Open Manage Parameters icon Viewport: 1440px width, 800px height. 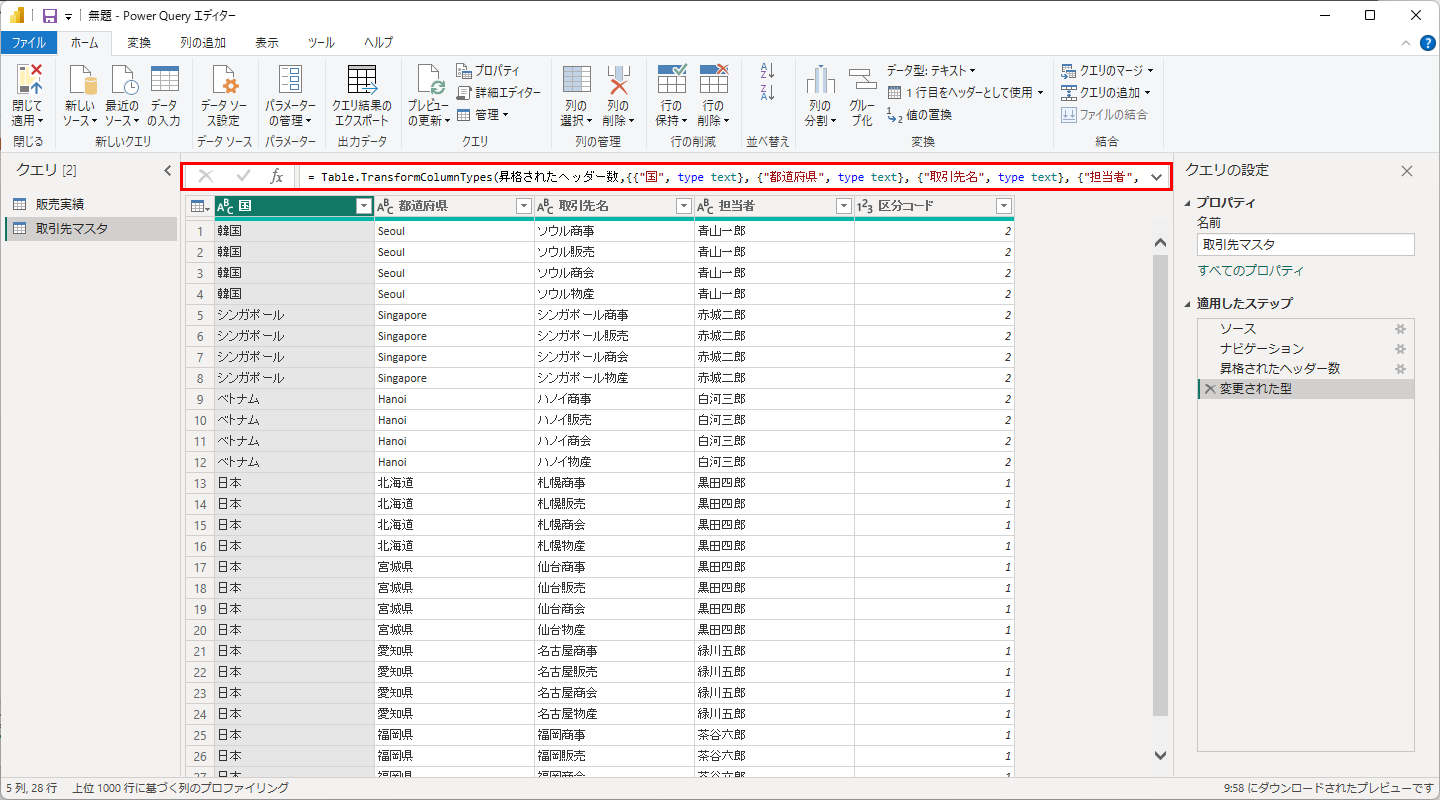pos(290,79)
